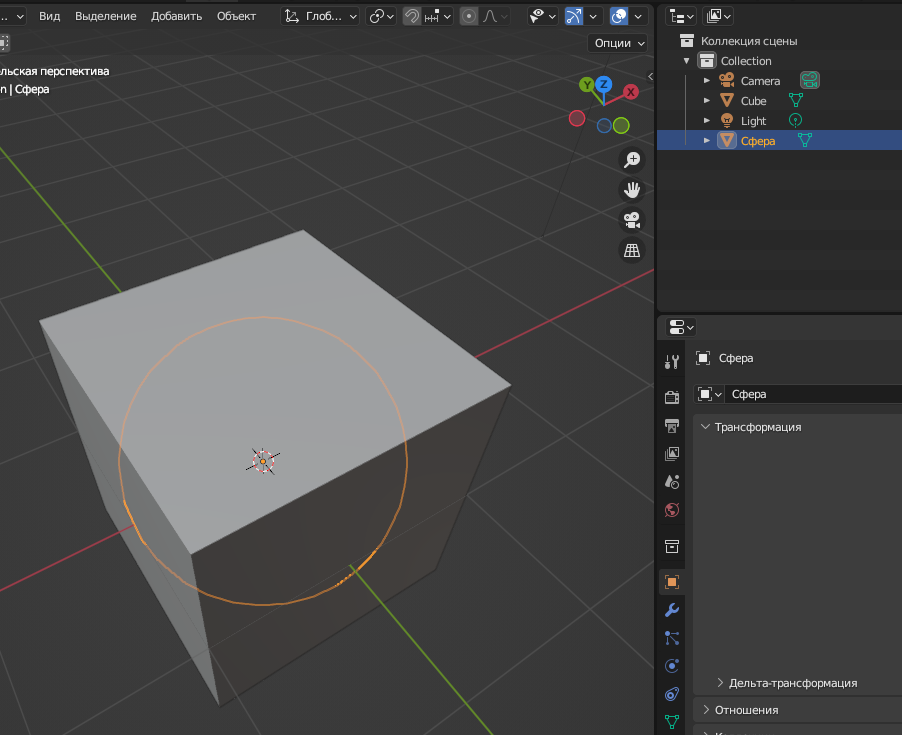Screen dimensions: 902x735
Task: Expand the Camera item in outliner
Action: [706, 81]
